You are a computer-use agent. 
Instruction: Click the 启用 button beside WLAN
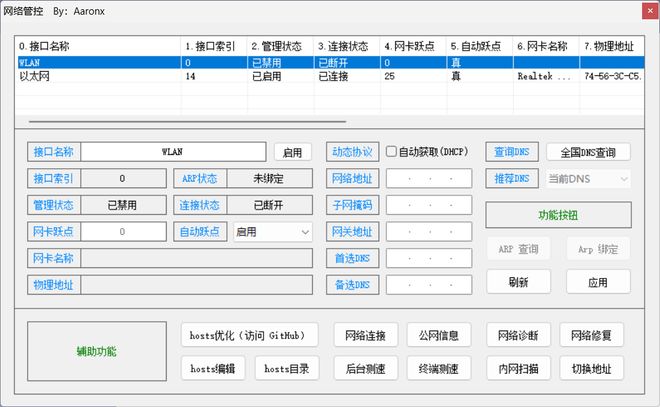coord(293,152)
